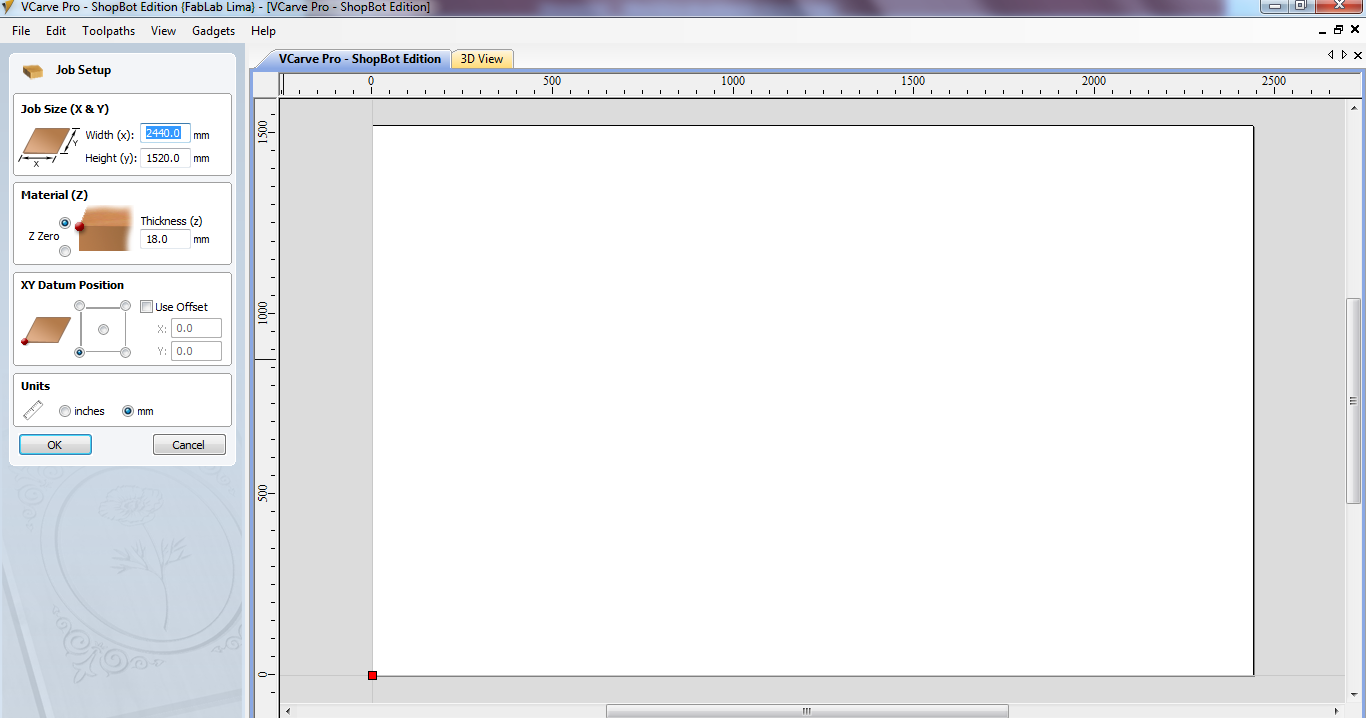Image resolution: width=1366 pixels, height=718 pixels.
Task: Click the 'Material (Z)' heading
Action: [54, 195]
